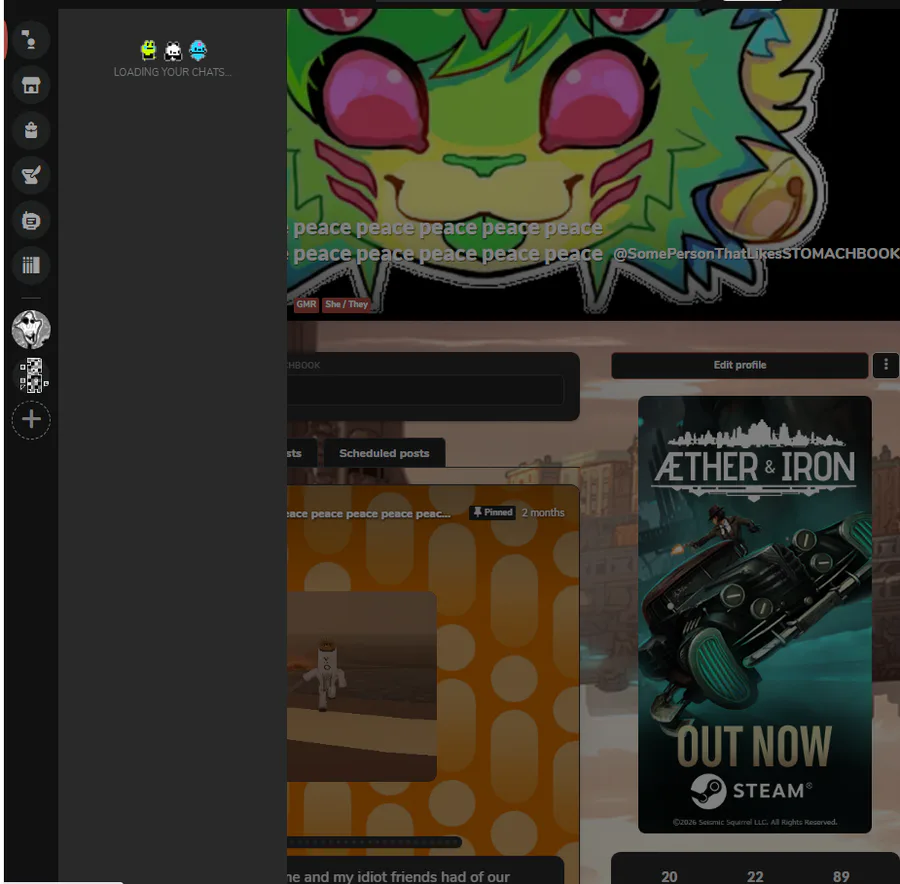Image resolution: width=900 pixels, height=884 pixels.
Task: Click the profile stat showing 89
Action: click(x=841, y=877)
